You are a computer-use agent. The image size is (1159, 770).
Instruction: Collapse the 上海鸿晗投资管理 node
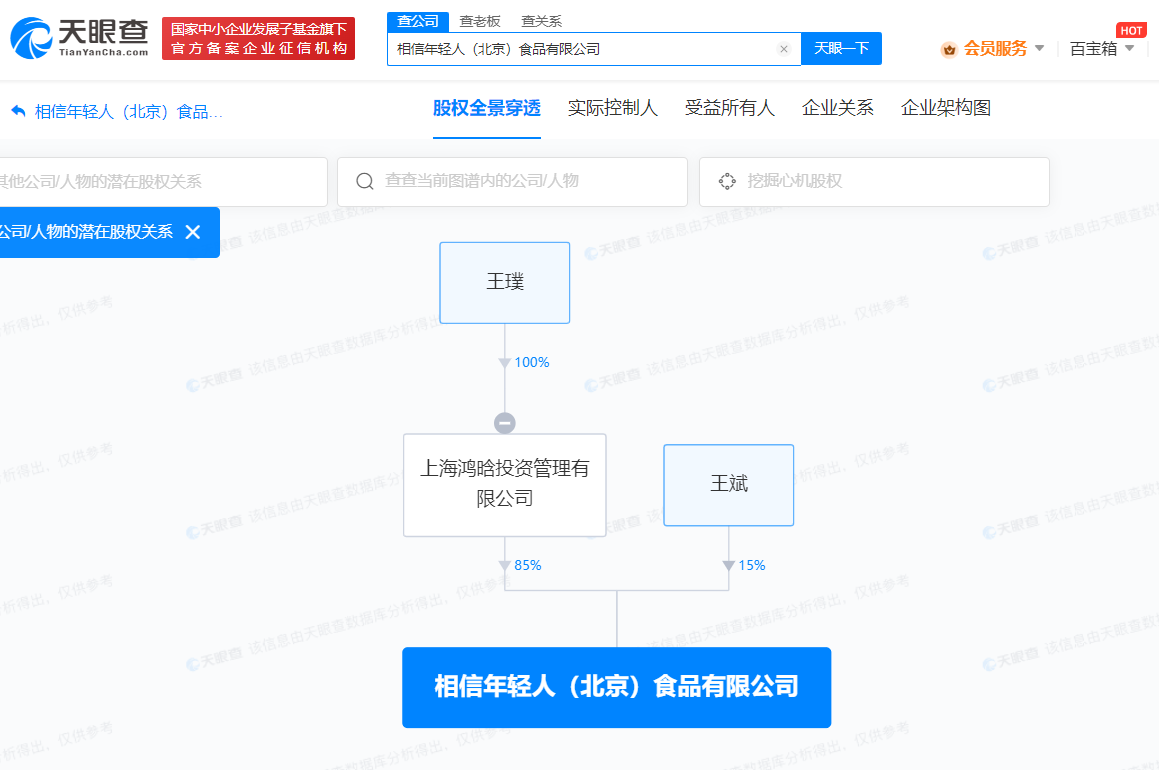click(505, 423)
